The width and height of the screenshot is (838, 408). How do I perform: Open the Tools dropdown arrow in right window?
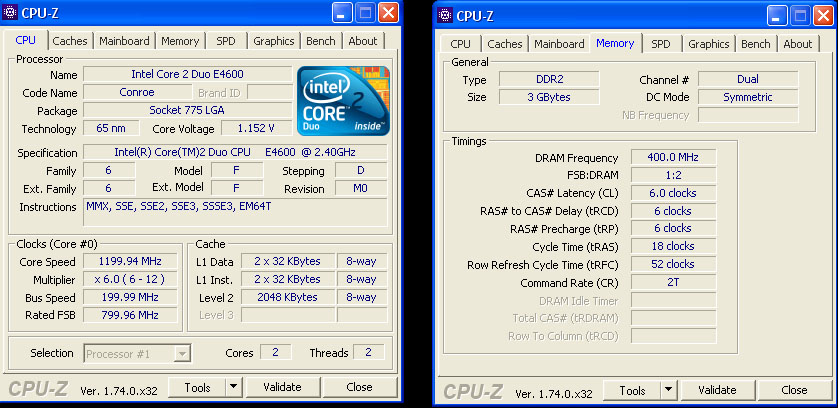(x=669, y=390)
